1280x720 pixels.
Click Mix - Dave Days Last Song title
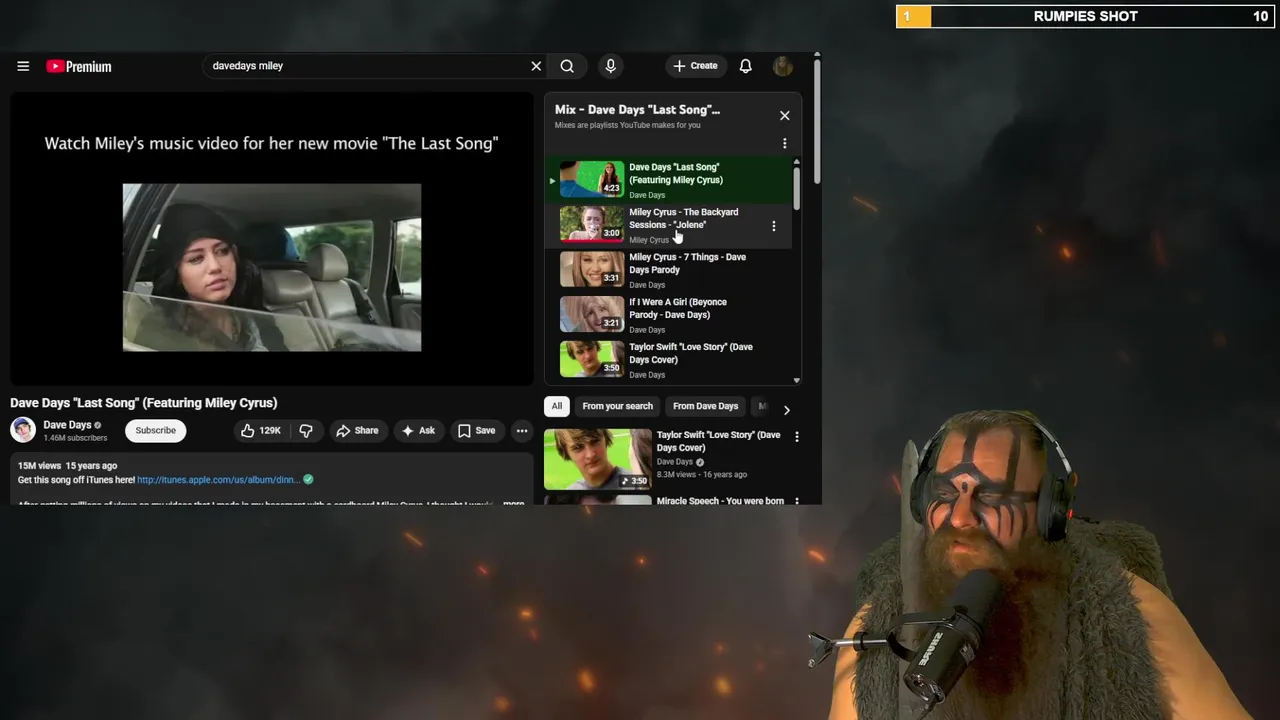tap(637, 110)
